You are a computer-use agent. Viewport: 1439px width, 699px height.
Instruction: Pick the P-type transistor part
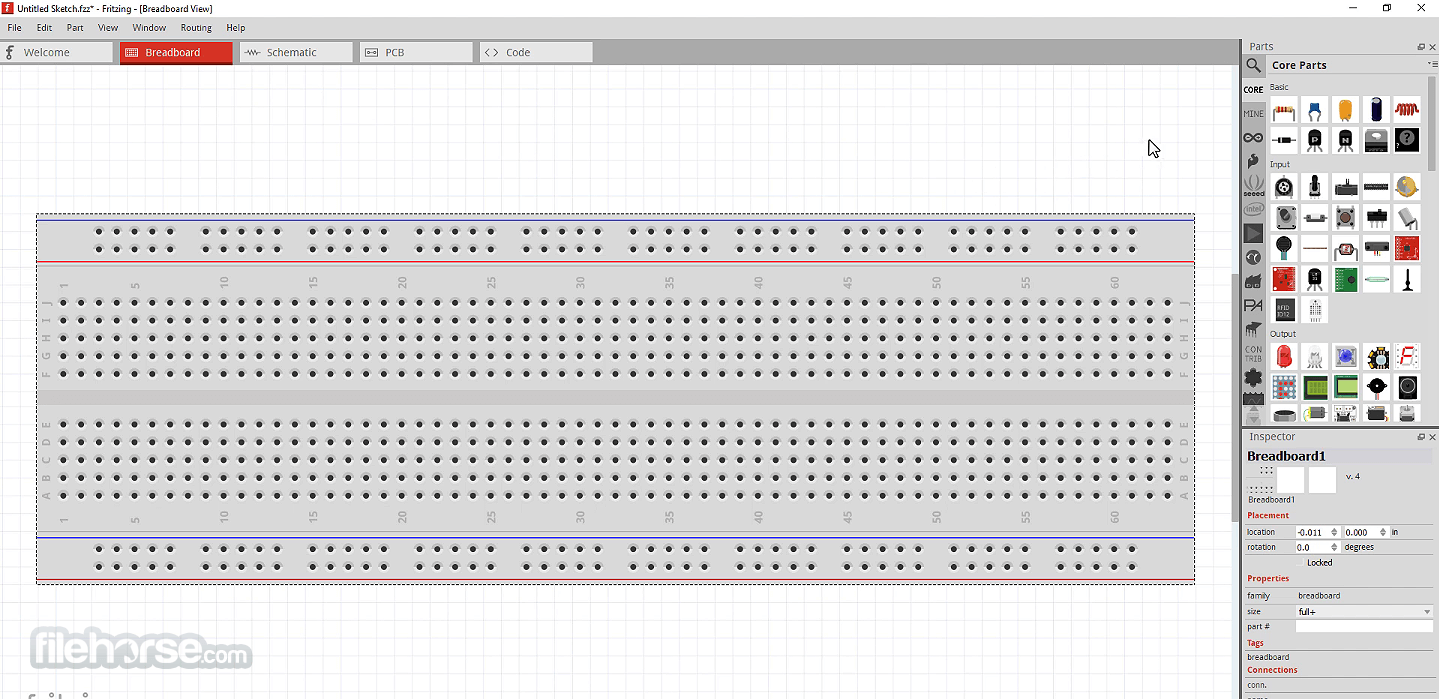click(x=1315, y=140)
